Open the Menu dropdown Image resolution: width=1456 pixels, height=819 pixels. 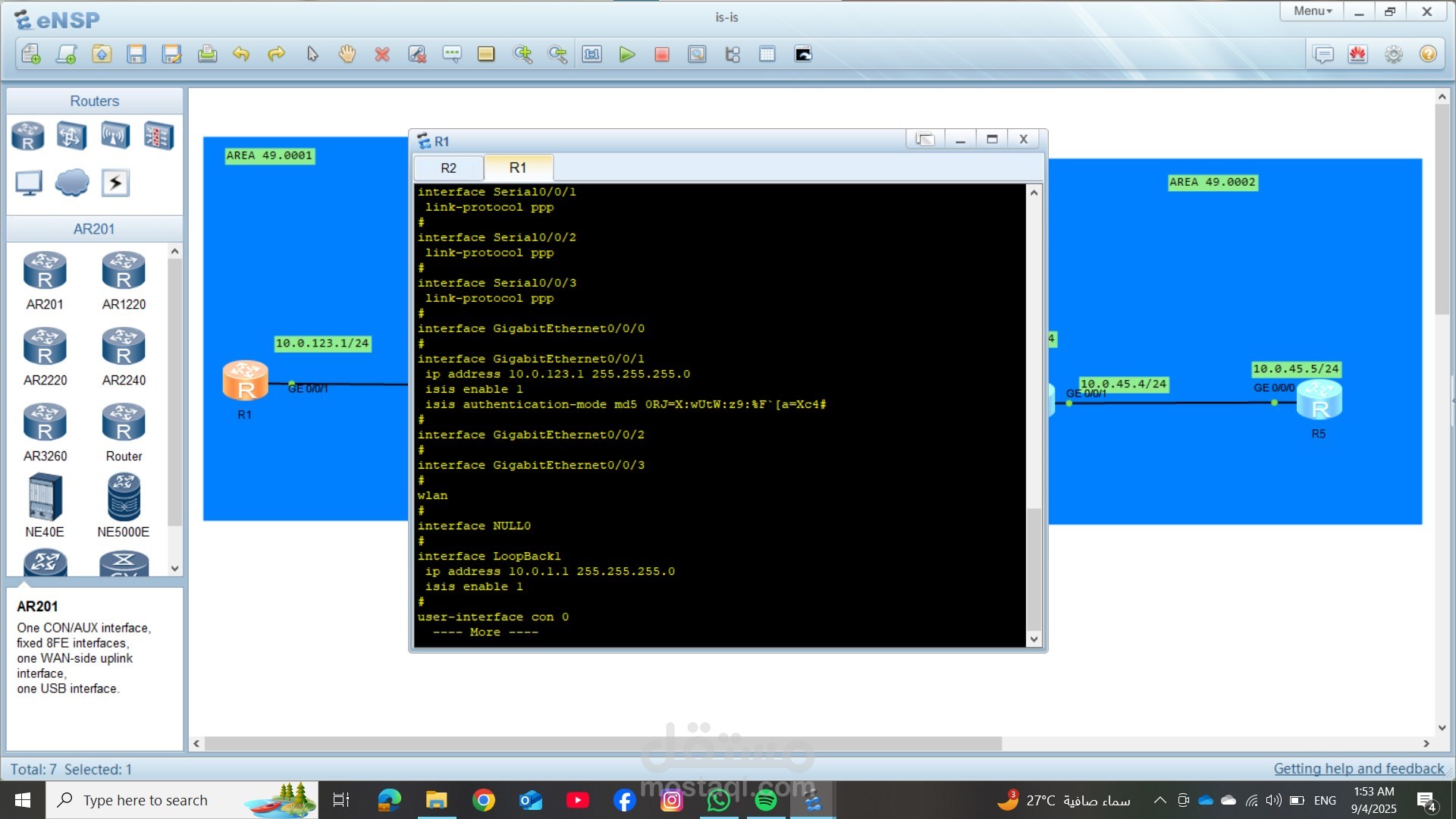[x=1313, y=11]
